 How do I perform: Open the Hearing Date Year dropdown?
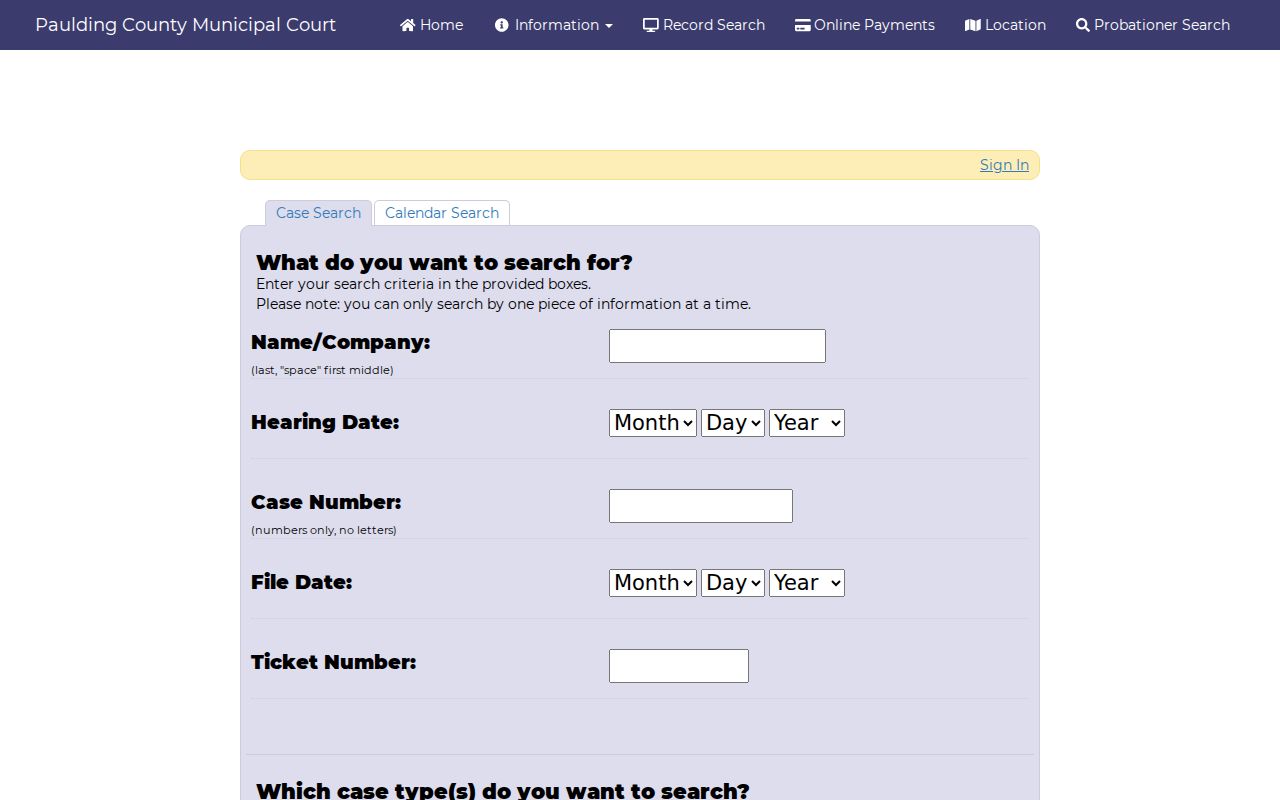coord(807,423)
